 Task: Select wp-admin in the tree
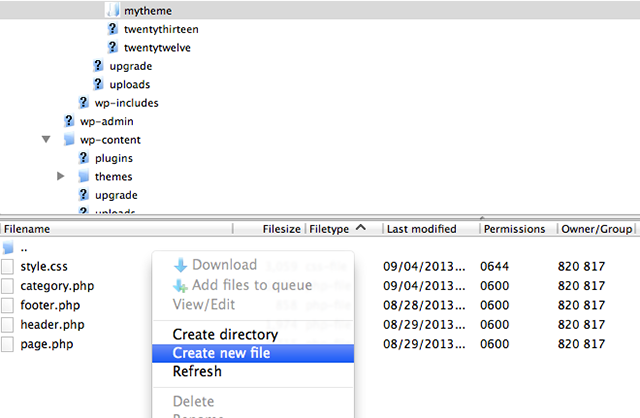coord(107,121)
